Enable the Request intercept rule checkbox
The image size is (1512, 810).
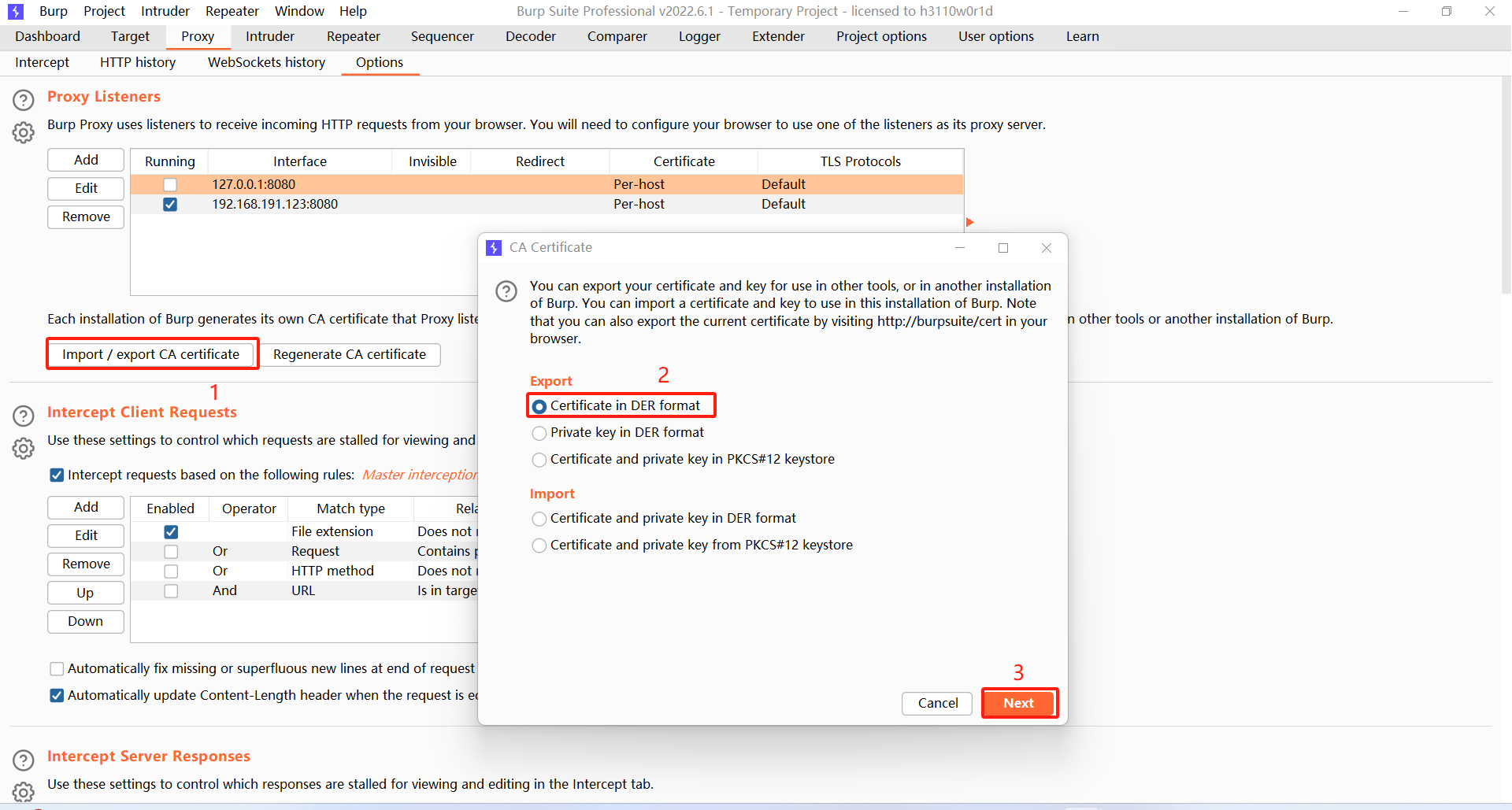pos(171,552)
